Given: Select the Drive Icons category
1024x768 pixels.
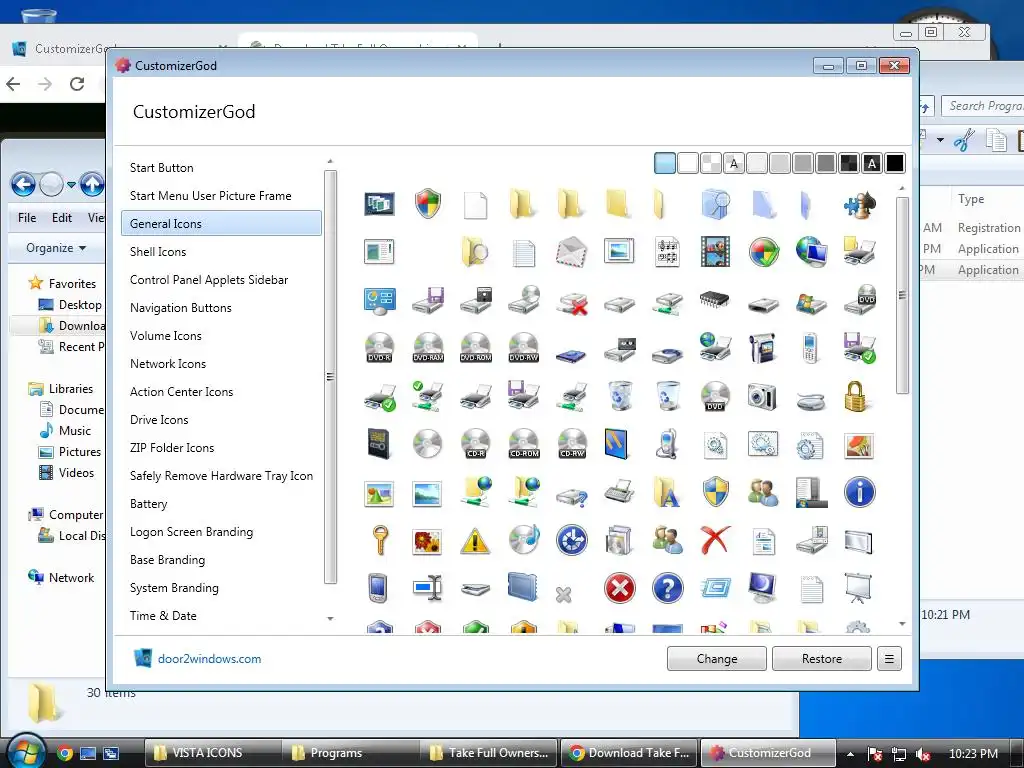Looking at the screenshot, I should pos(159,420).
